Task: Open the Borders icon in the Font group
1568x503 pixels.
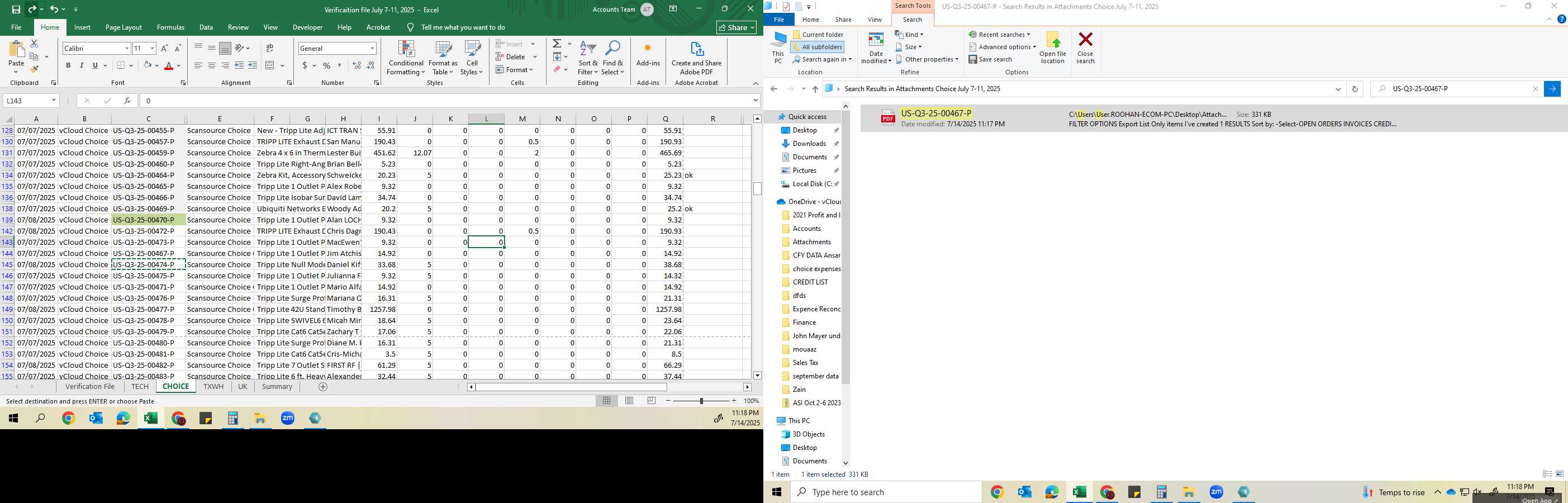Action: click(x=121, y=65)
